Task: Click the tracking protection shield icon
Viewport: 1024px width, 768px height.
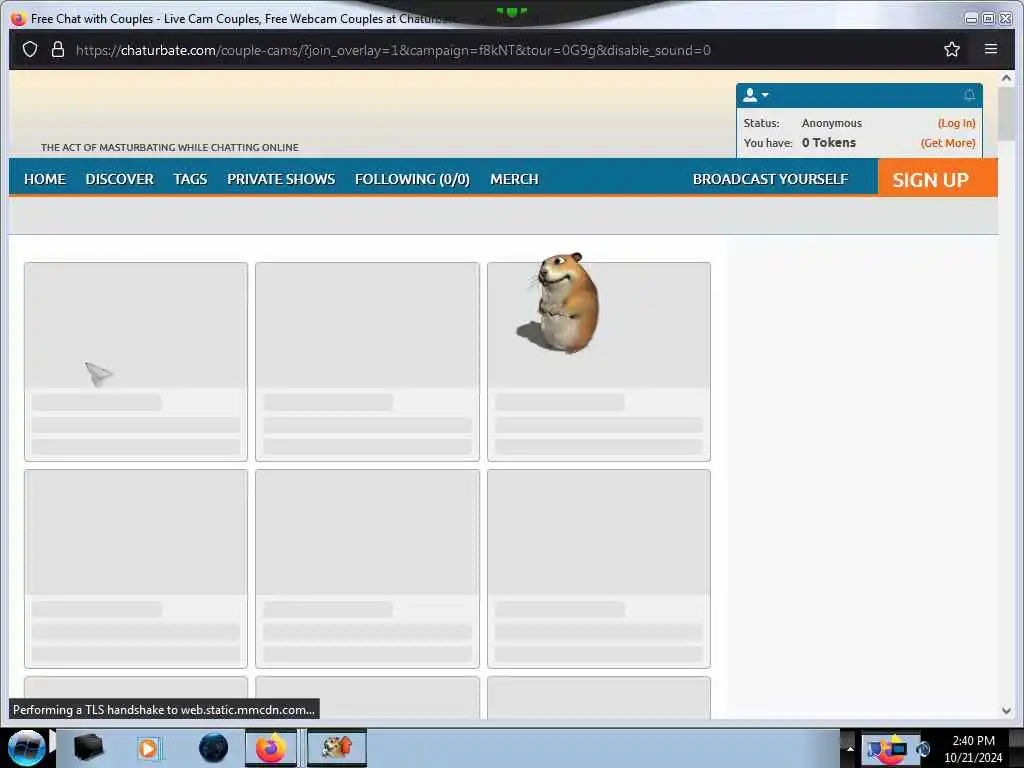Action: (30, 50)
